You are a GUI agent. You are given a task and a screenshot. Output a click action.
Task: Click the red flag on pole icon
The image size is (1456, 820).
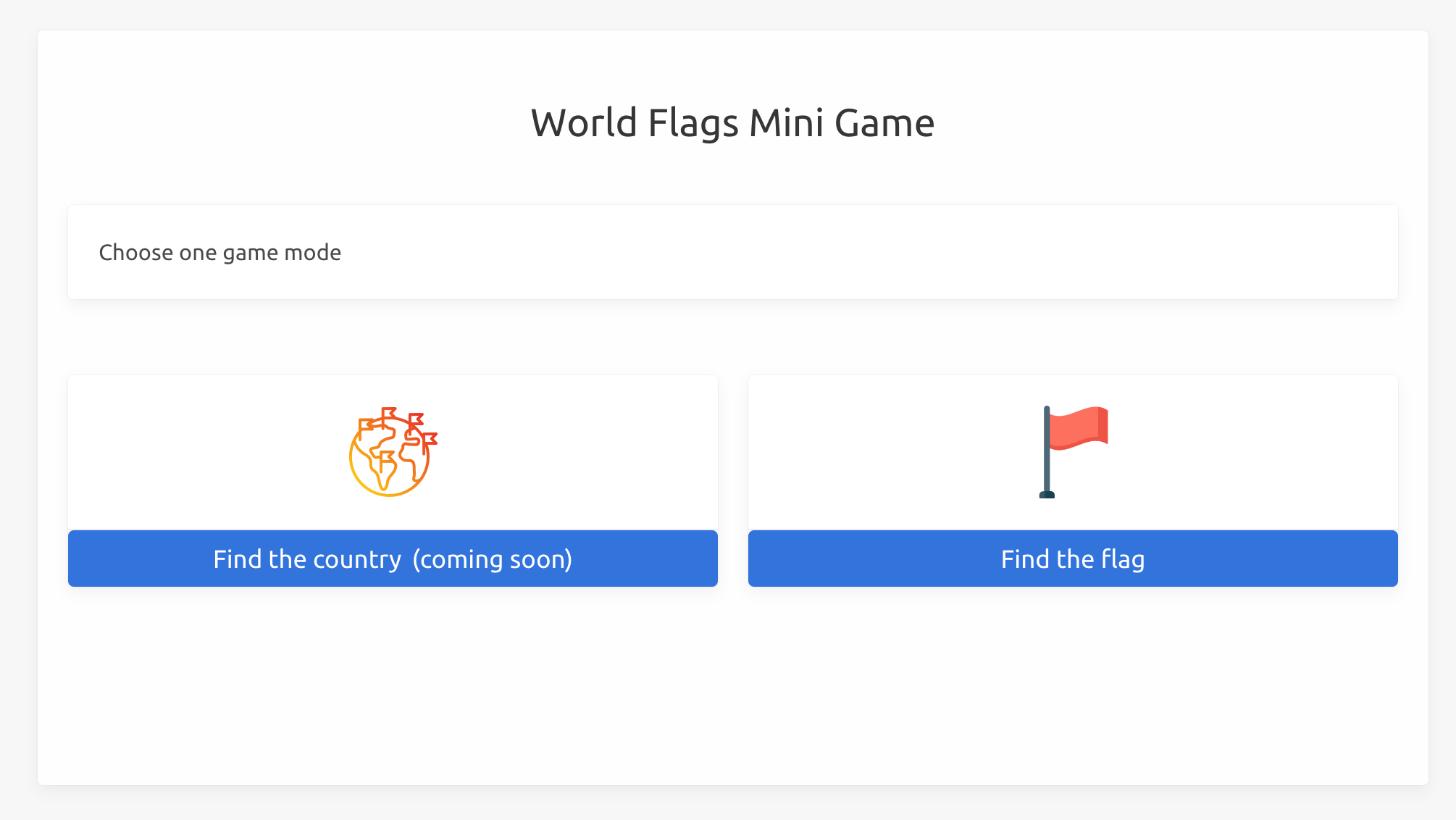[1073, 452]
